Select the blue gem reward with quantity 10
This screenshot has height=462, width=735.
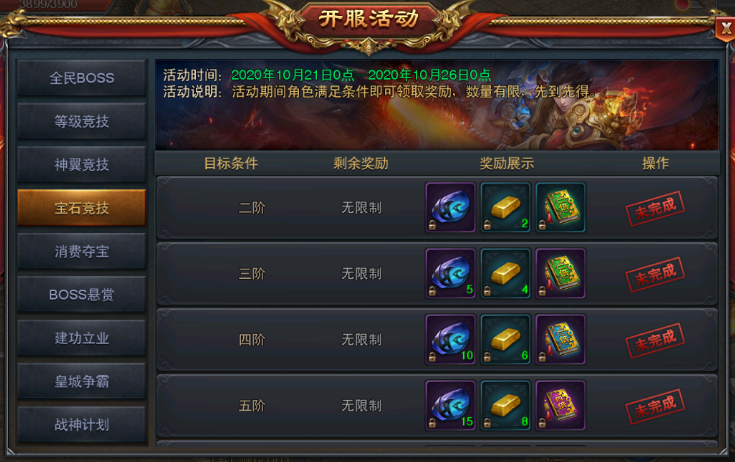[x=450, y=340]
